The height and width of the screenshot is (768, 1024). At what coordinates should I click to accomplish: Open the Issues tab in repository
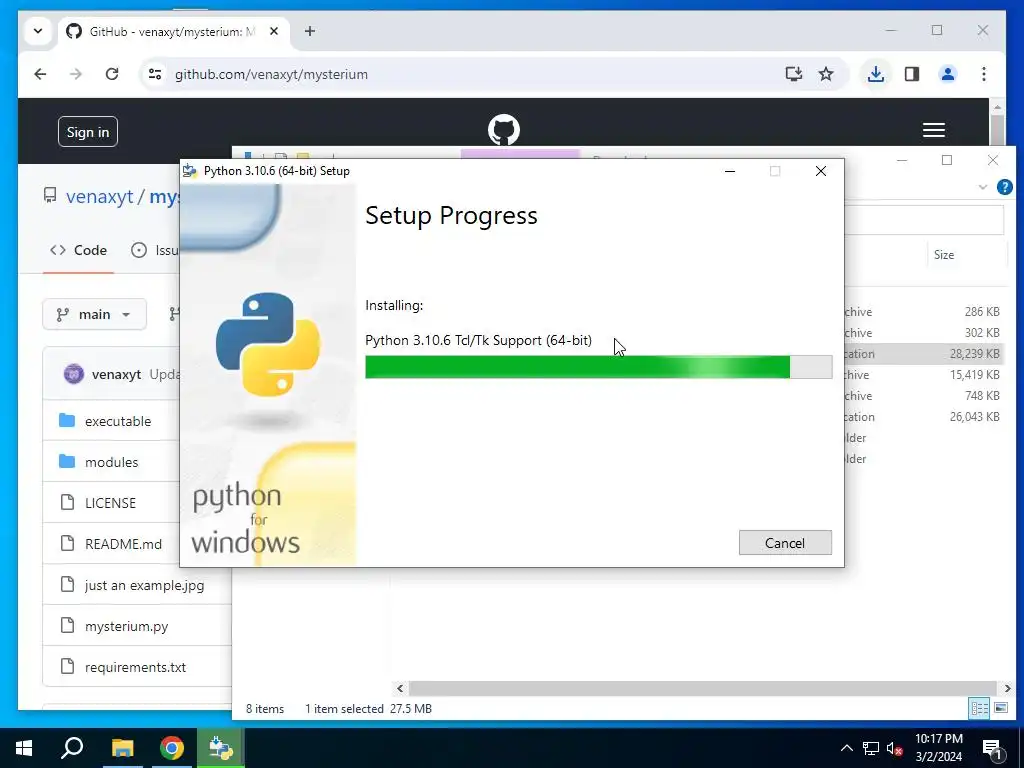(x=155, y=250)
